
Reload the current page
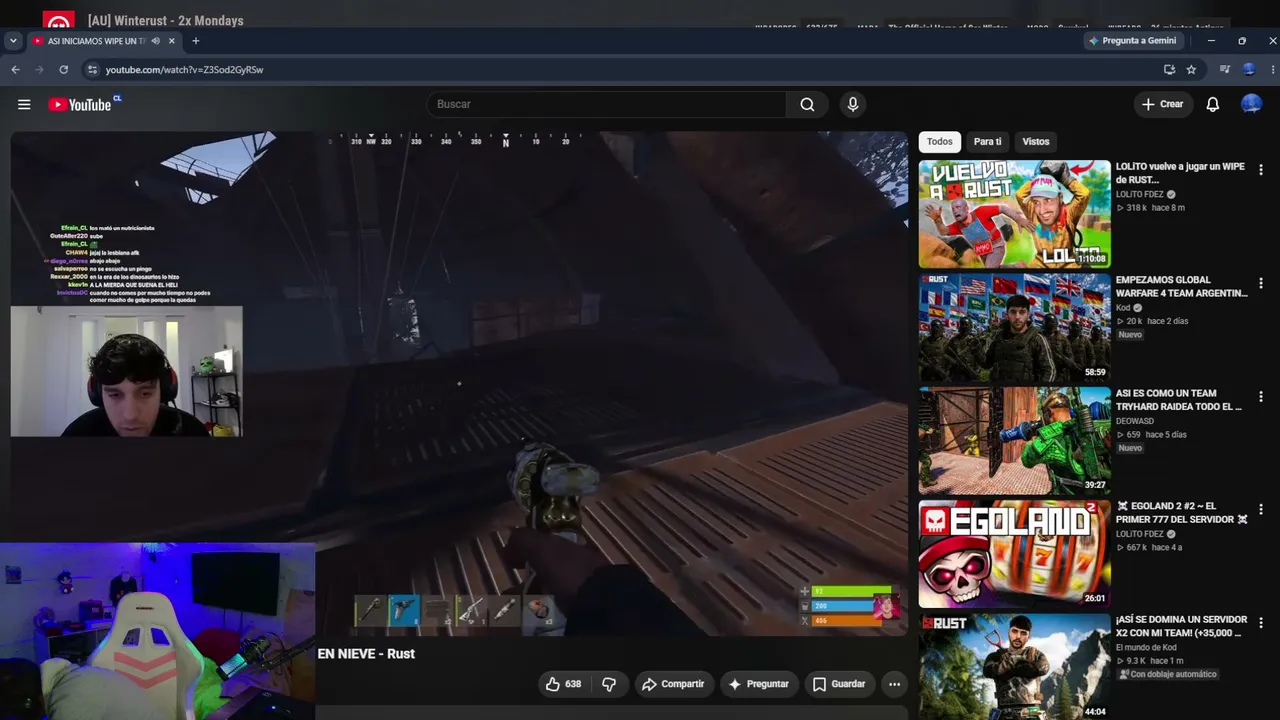pyautogui.click(x=63, y=69)
